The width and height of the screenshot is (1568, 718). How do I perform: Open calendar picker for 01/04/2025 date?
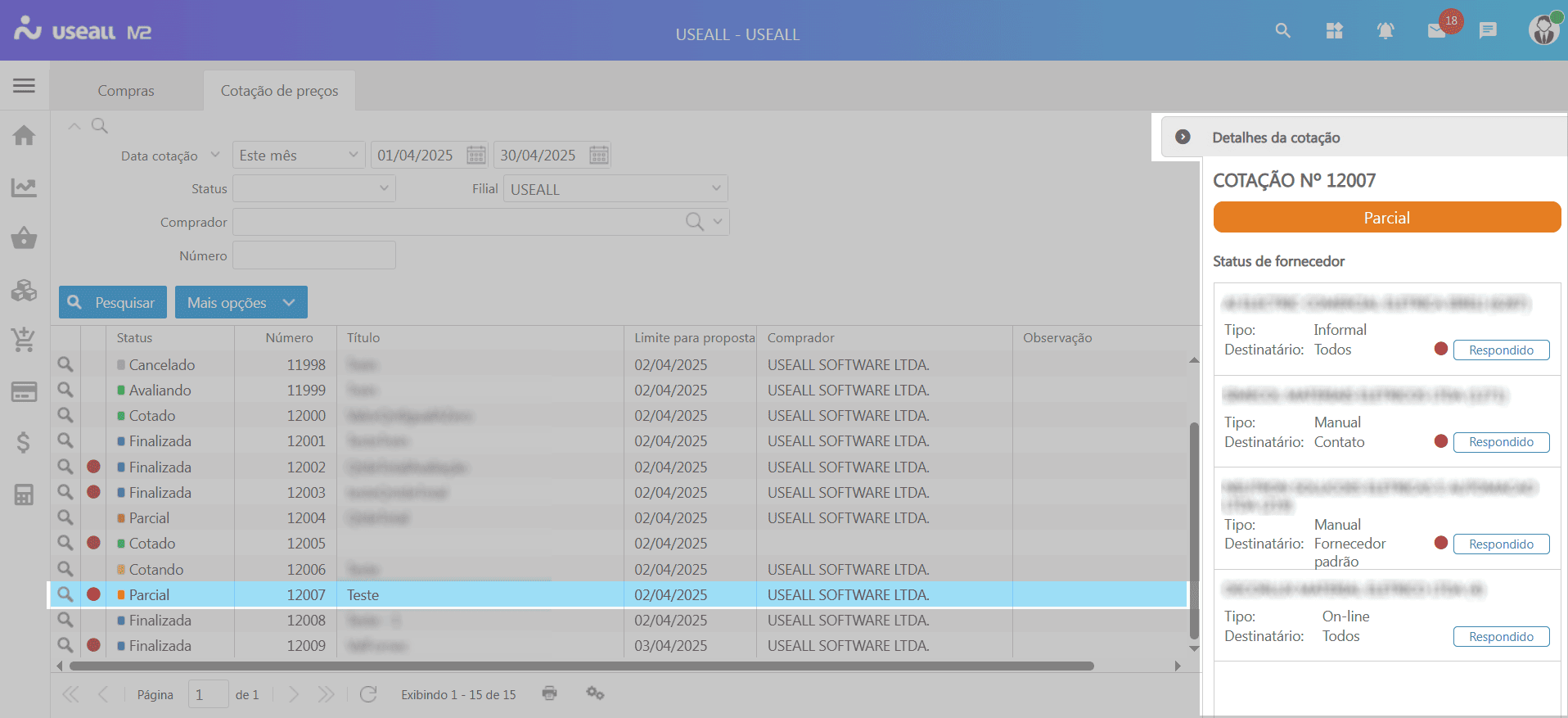click(475, 156)
